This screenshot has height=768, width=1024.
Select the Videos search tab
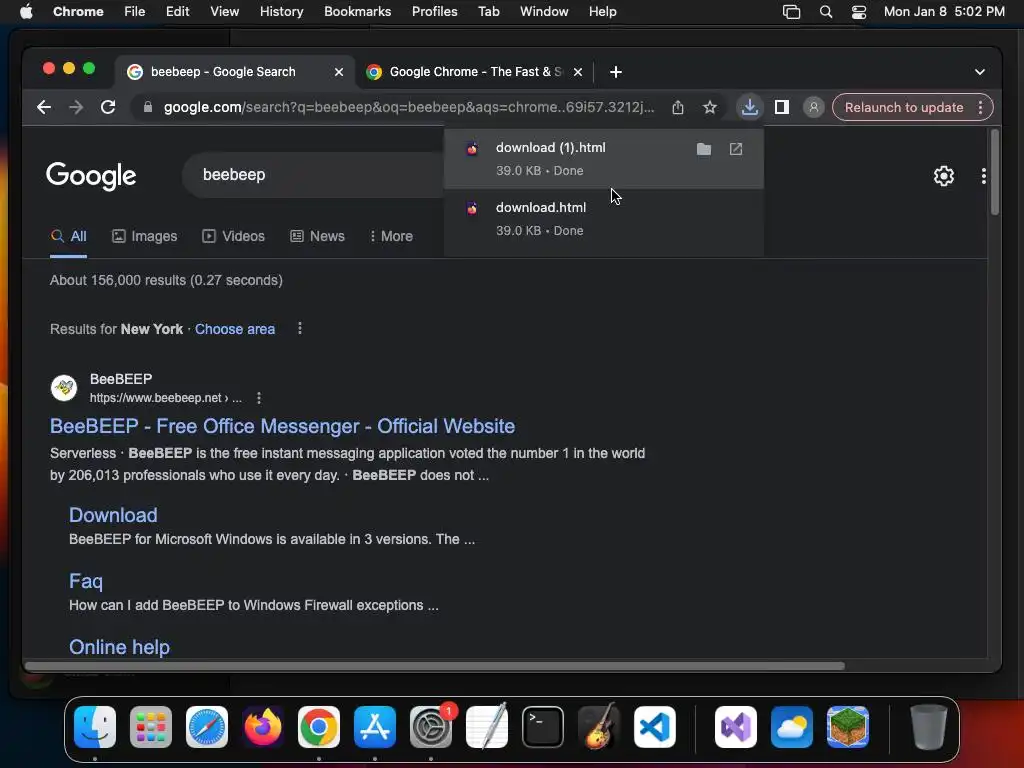point(233,236)
